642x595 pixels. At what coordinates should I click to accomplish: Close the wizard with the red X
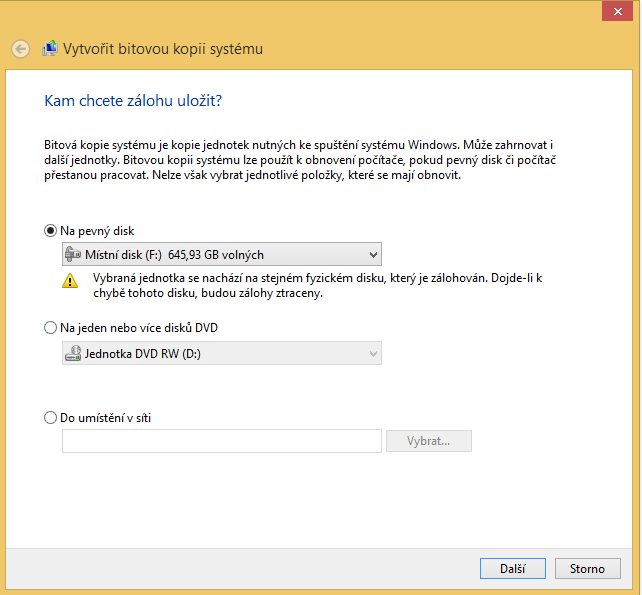[x=617, y=11]
